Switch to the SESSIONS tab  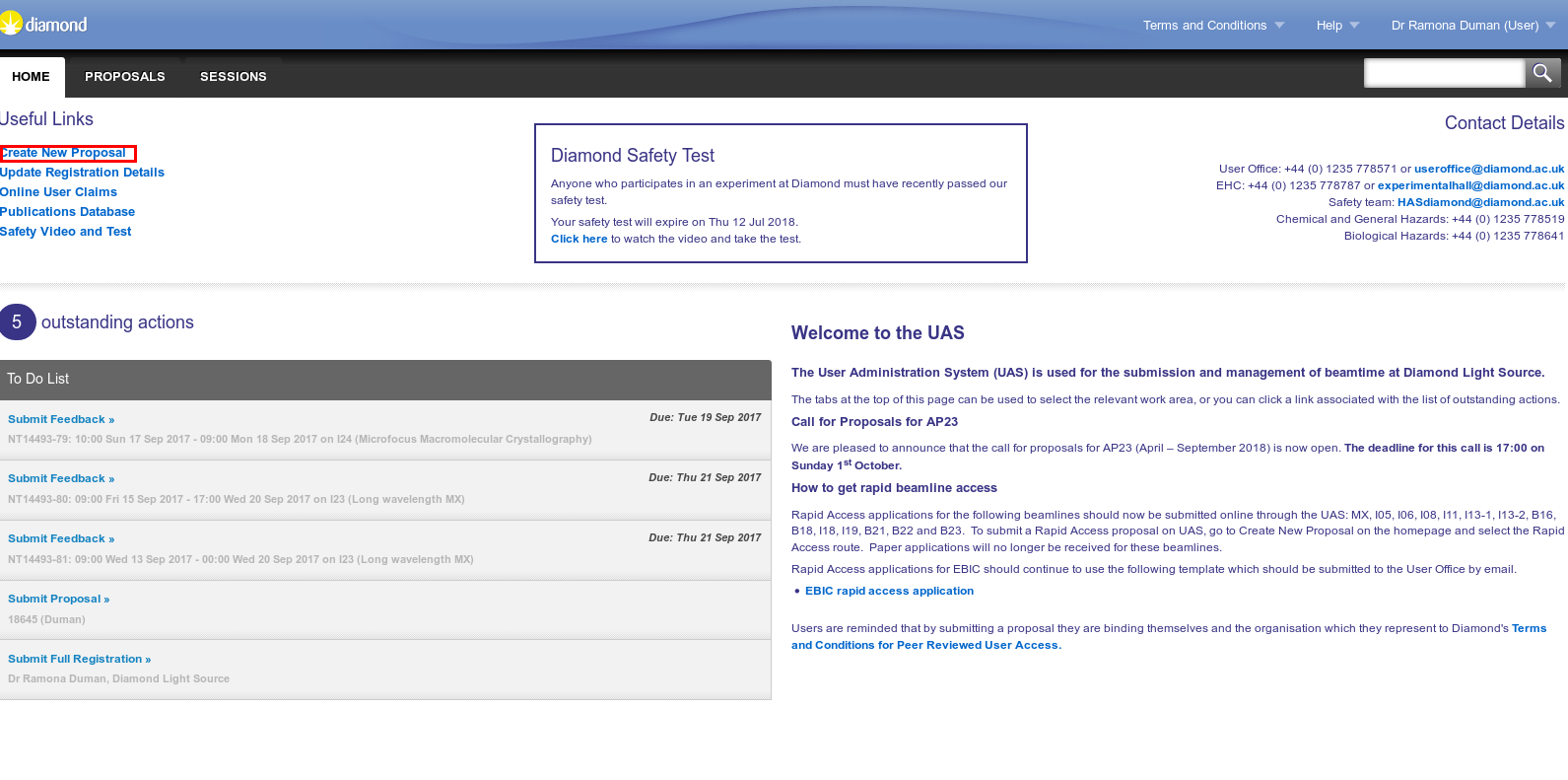(x=234, y=77)
